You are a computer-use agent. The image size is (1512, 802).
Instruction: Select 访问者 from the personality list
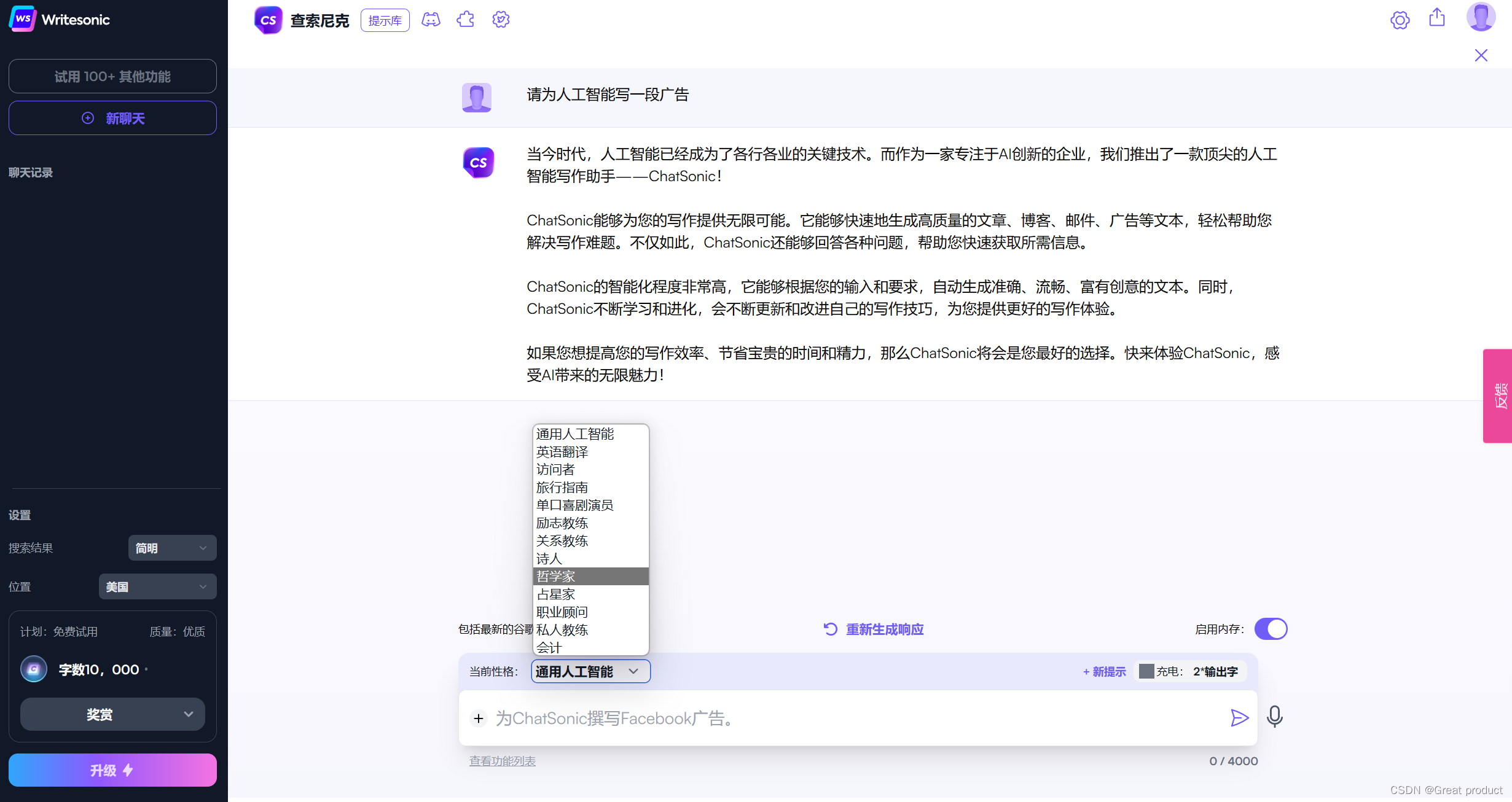tap(590, 470)
